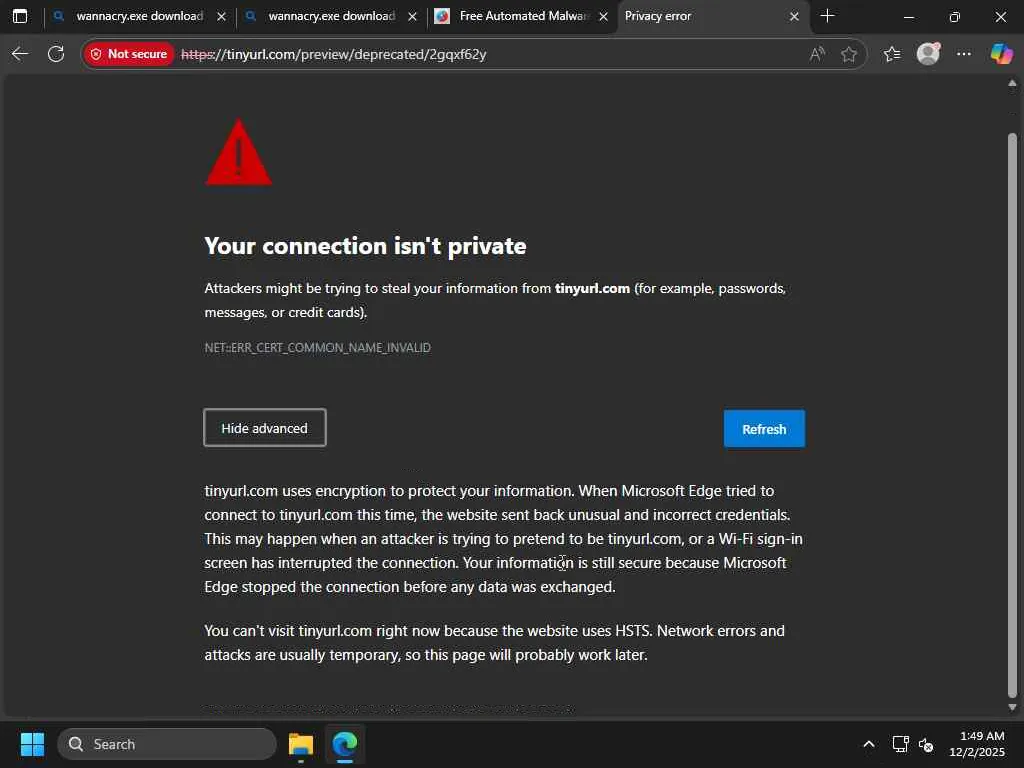Click the page scrollbar thumb
Viewport: 1024px width, 768px height.
pos(1012,416)
